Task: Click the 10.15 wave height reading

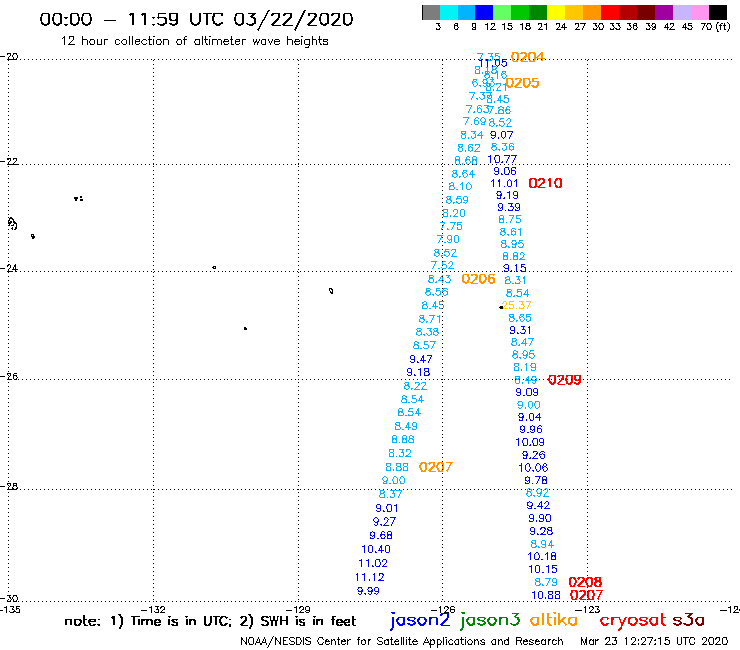Action: tap(543, 569)
